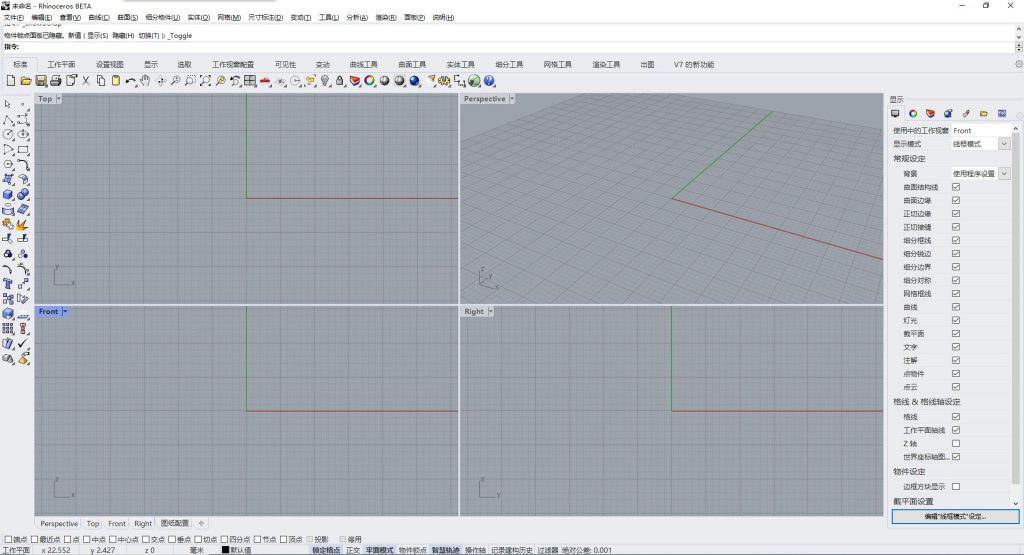
Task: Open Options with the gear icon
Action: point(445,81)
